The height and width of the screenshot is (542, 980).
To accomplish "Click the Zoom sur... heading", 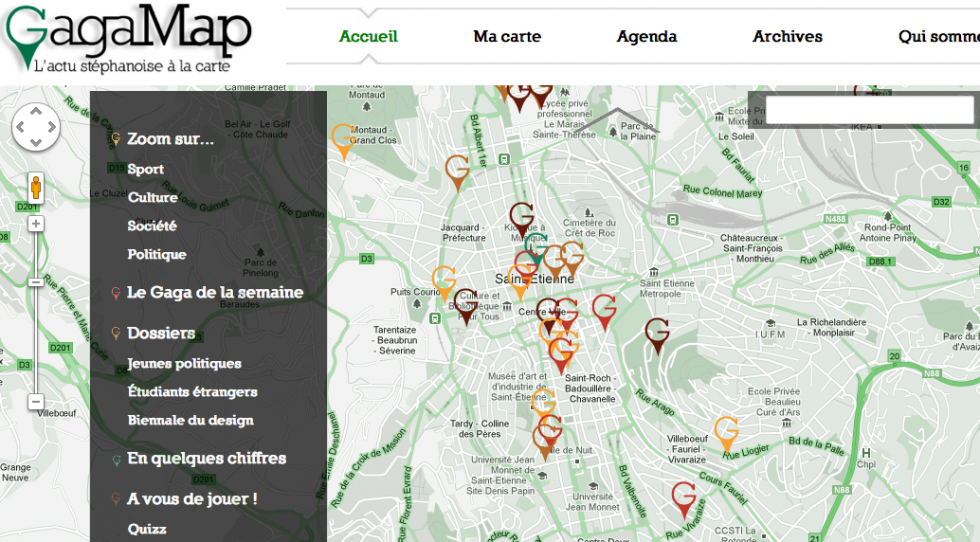I will 170,139.
